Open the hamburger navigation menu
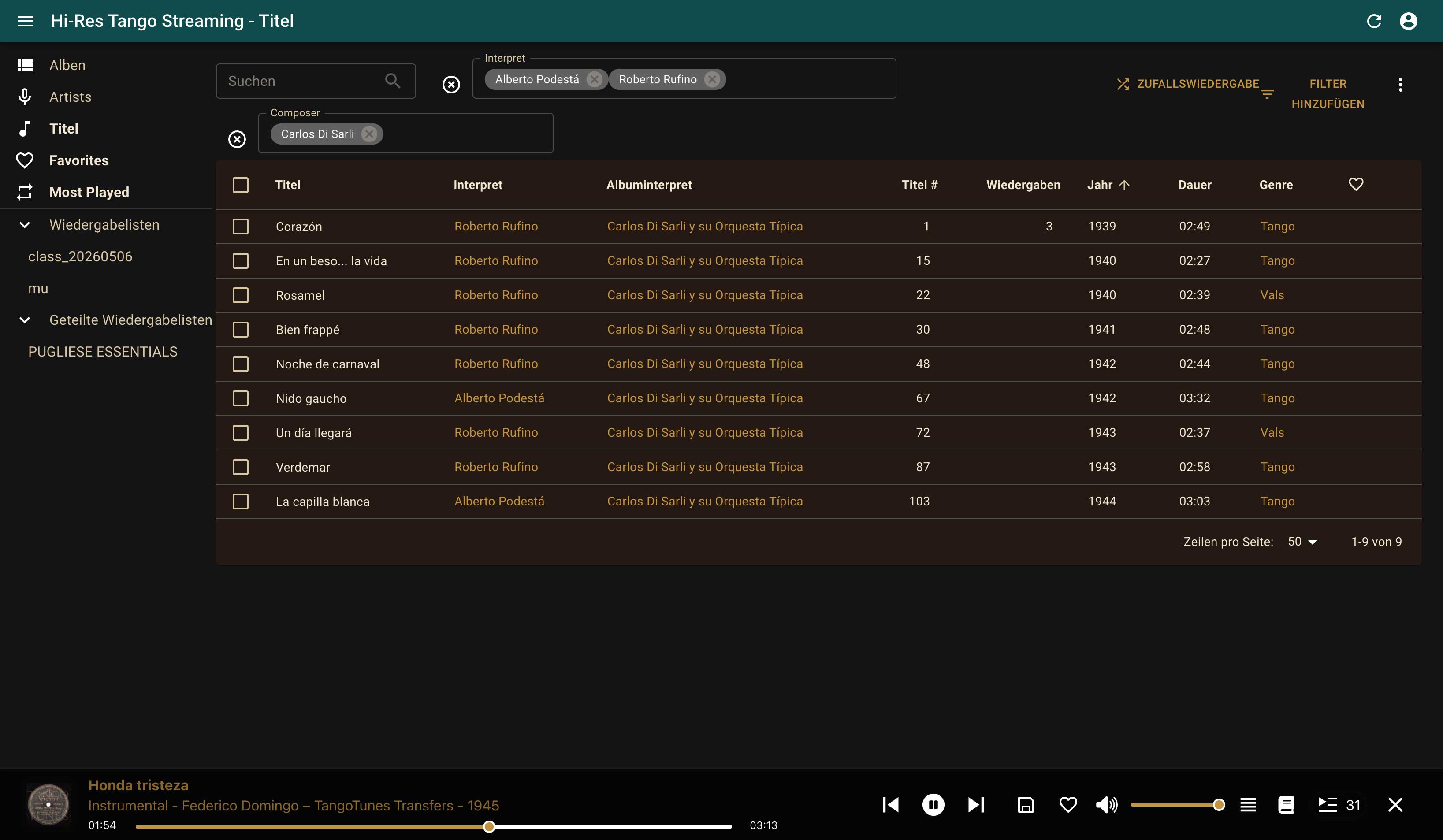 pyautogui.click(x=25, y=21)
